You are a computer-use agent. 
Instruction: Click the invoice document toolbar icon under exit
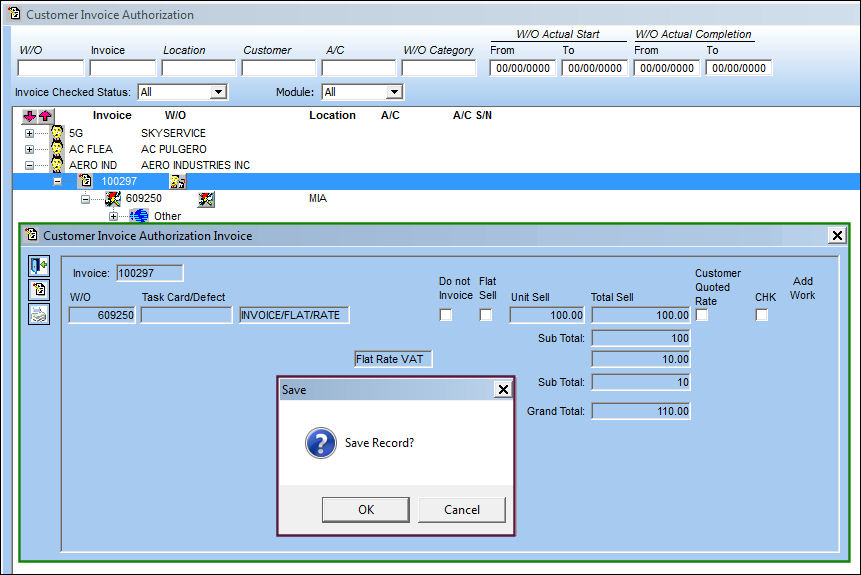[x=39, y=289]
